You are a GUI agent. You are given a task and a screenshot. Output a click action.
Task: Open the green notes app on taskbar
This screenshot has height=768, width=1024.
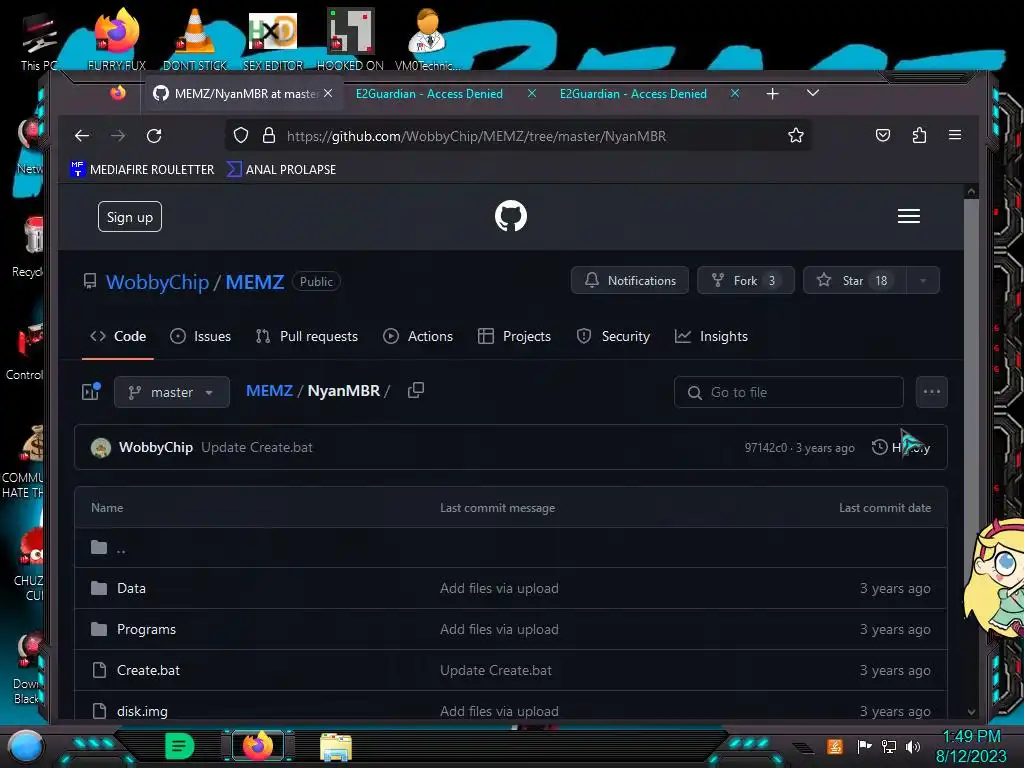(x=179, y=746)
